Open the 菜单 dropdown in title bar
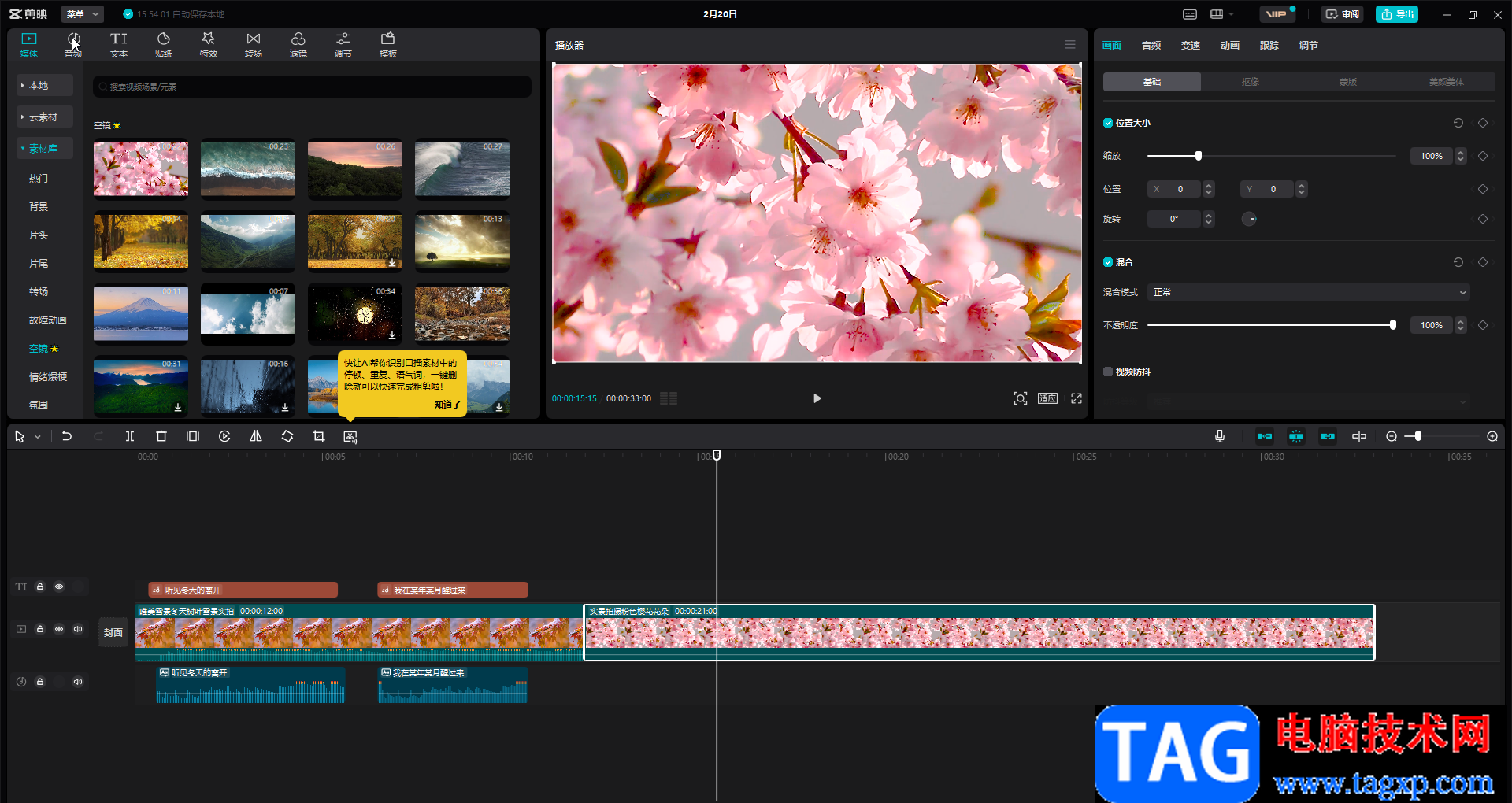The height and width of the screenshot is (803, 1512). tap(82, 14)
